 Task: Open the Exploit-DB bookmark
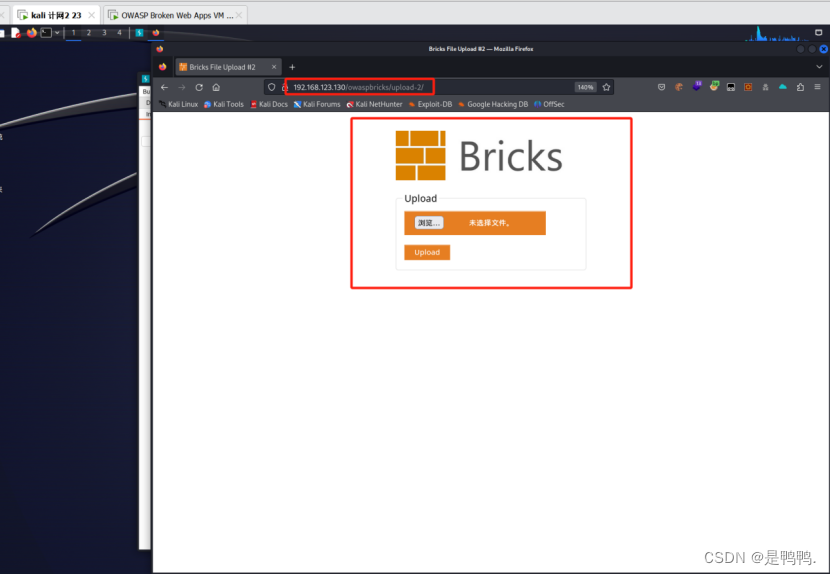[x=430, y=104]
